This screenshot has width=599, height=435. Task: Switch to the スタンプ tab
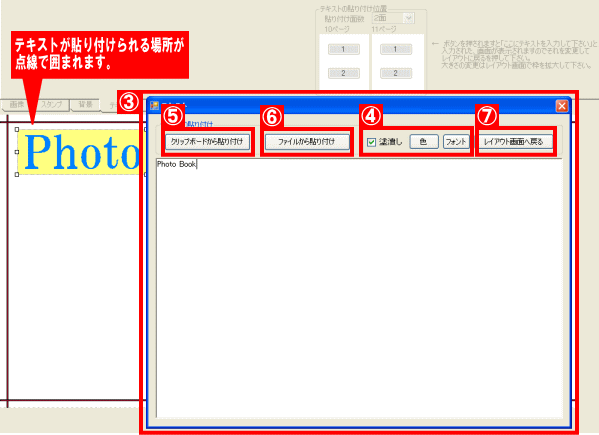point(52,105)
